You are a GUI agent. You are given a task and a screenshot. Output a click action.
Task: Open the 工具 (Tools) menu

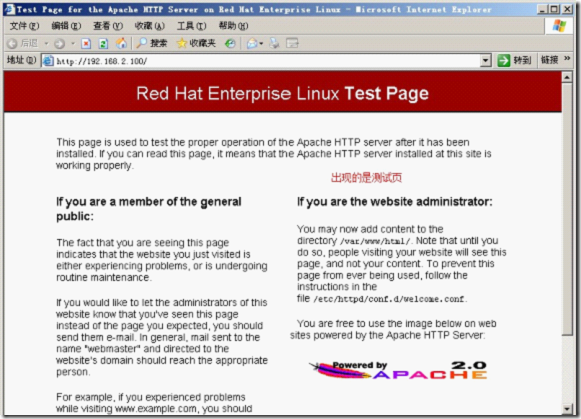tap(191, 26)
